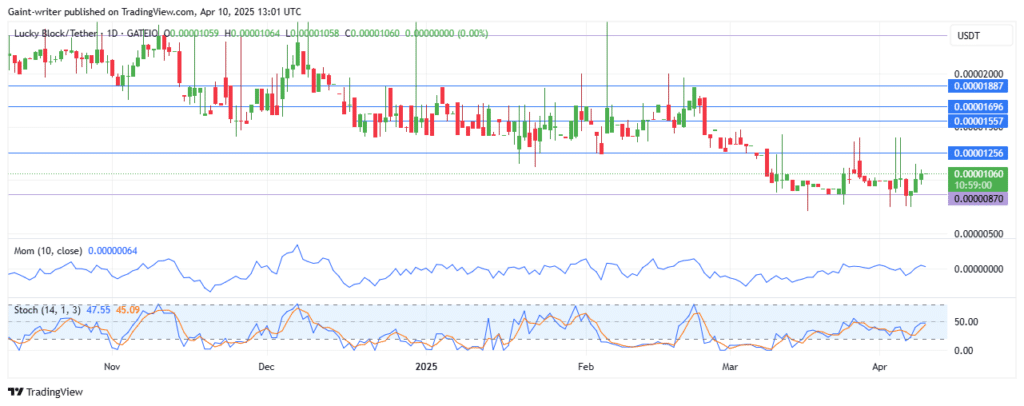Click the close value 0.00001060 in header
The height and width of the screenshot is (406, 1024).
pos(374,33)
